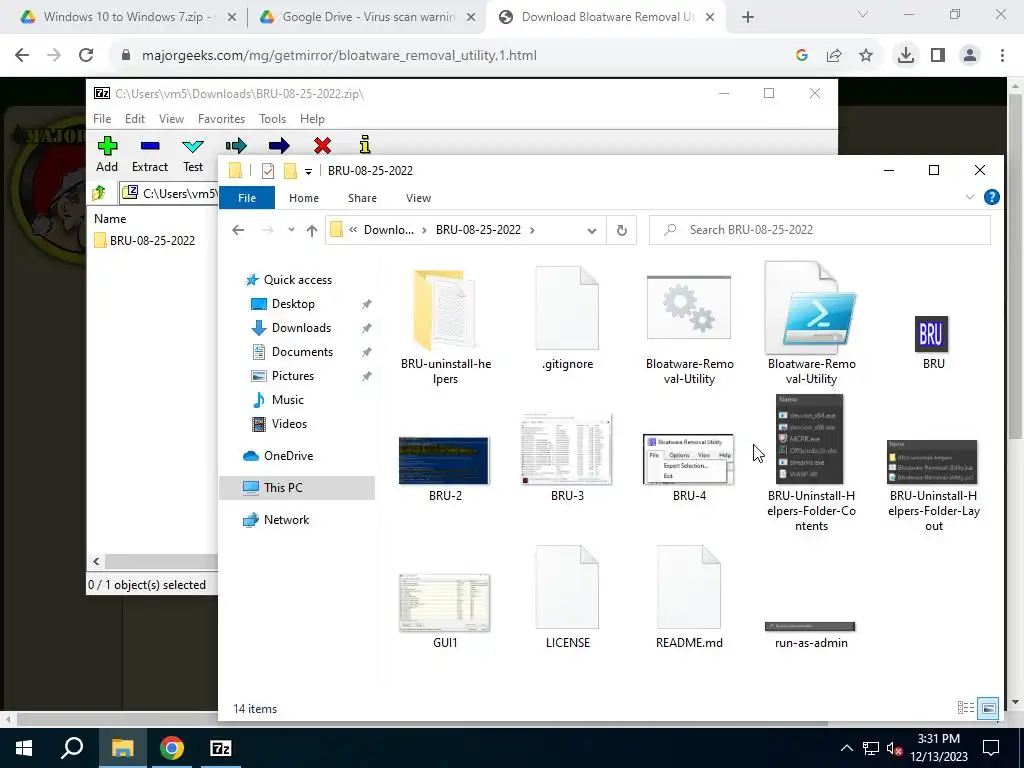Viewport: 1024px width, 768px height.
Task: Open recent locations dropdown in Explorer
Action: coord(291,230)
